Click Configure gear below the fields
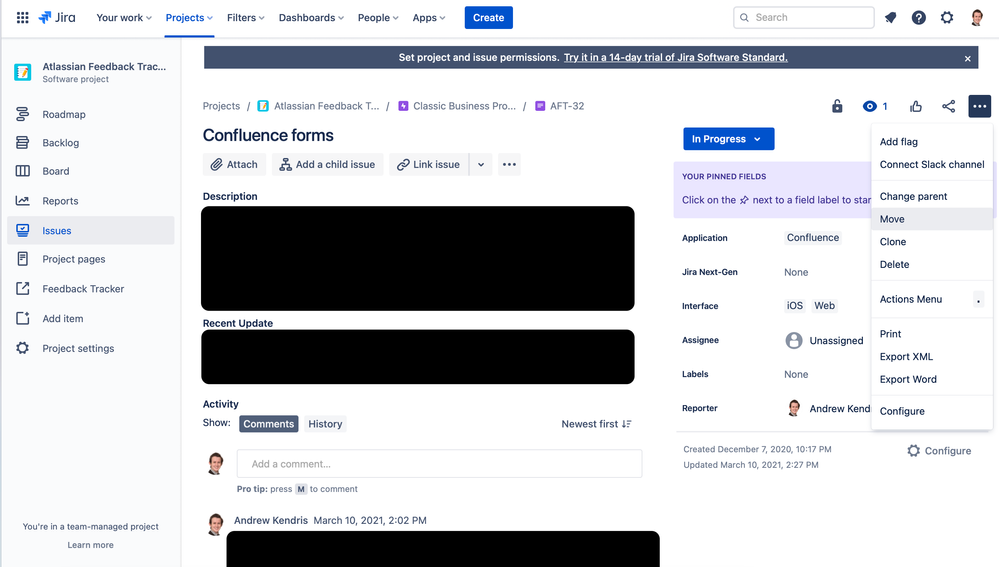999x567 pixels. coord(939,451)
